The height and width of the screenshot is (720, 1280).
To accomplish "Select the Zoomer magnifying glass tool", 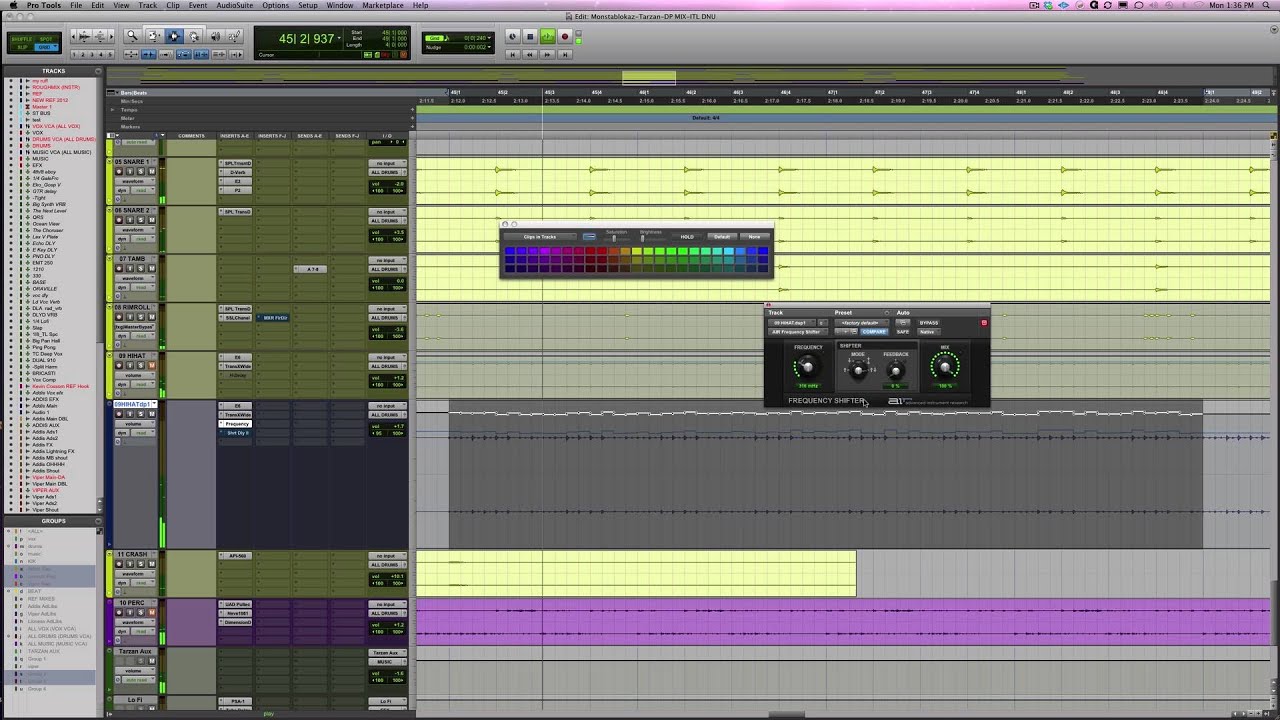I will click(132, 36).
